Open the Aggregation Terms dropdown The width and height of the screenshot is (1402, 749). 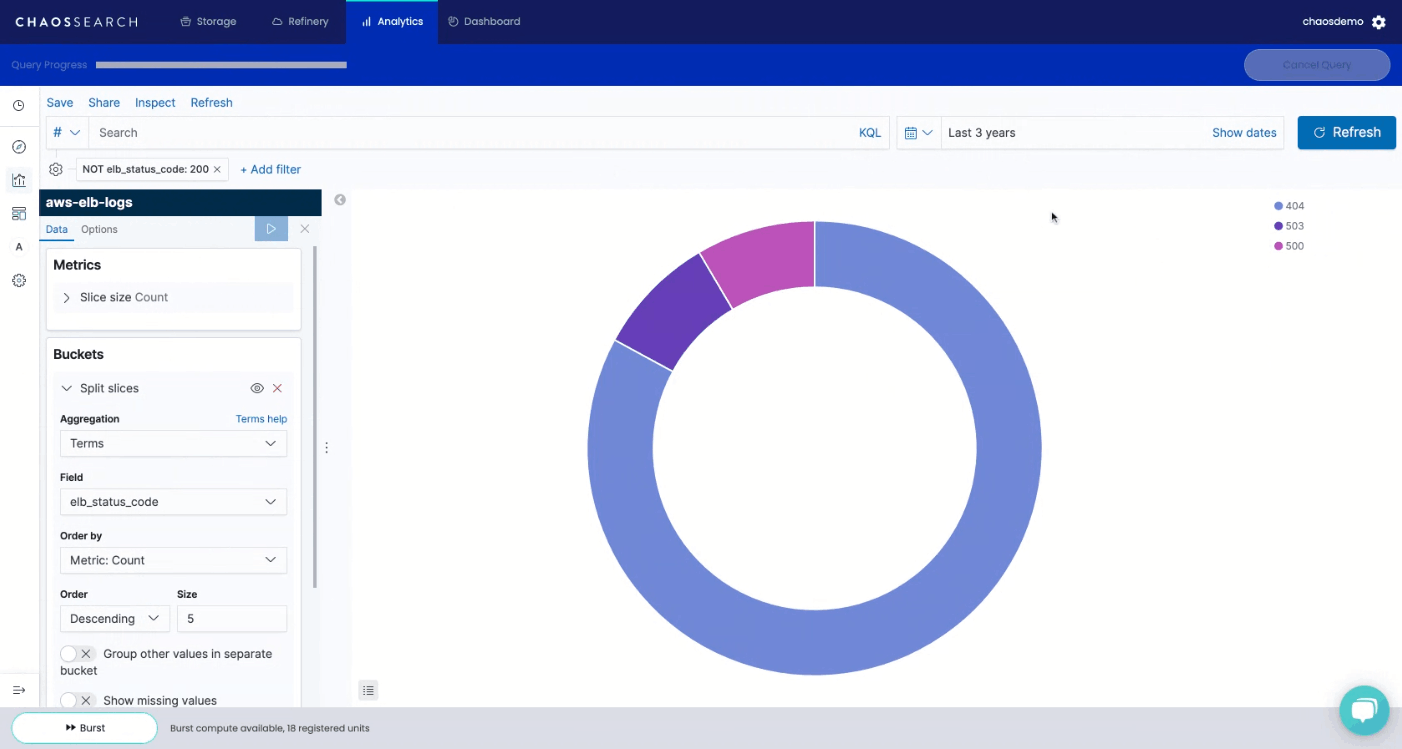click(172, 443)
